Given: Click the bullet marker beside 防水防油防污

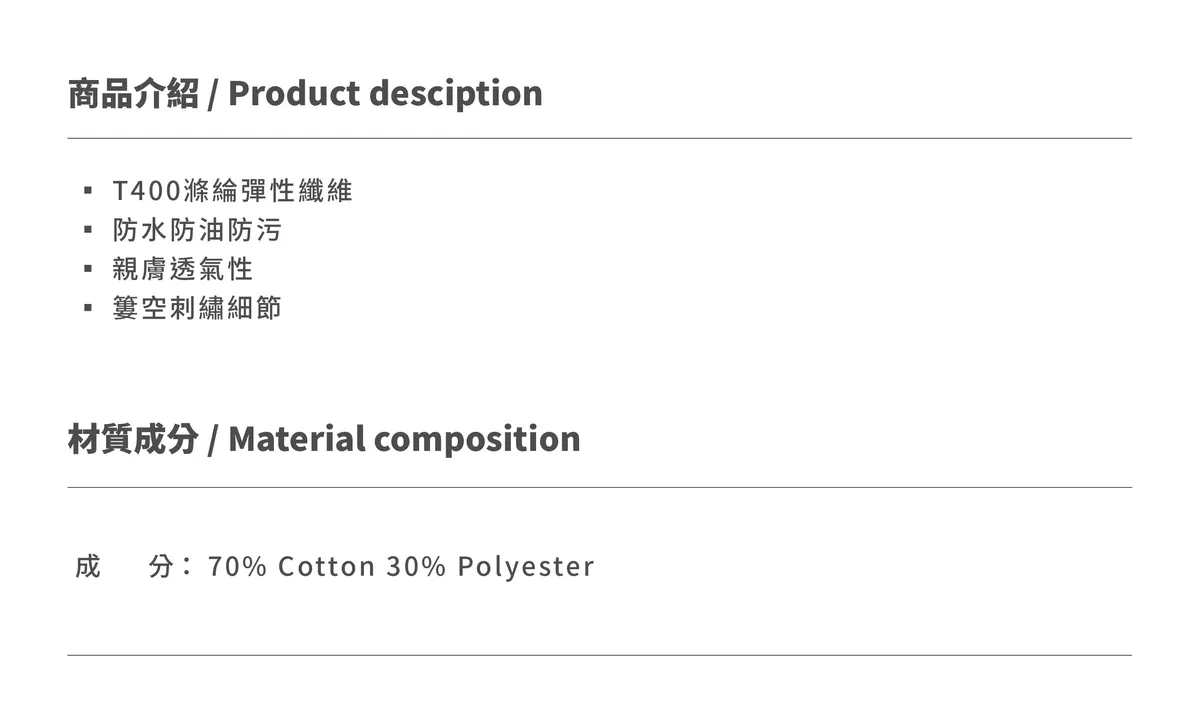Looking at the screenshot, I should point(88,230).
